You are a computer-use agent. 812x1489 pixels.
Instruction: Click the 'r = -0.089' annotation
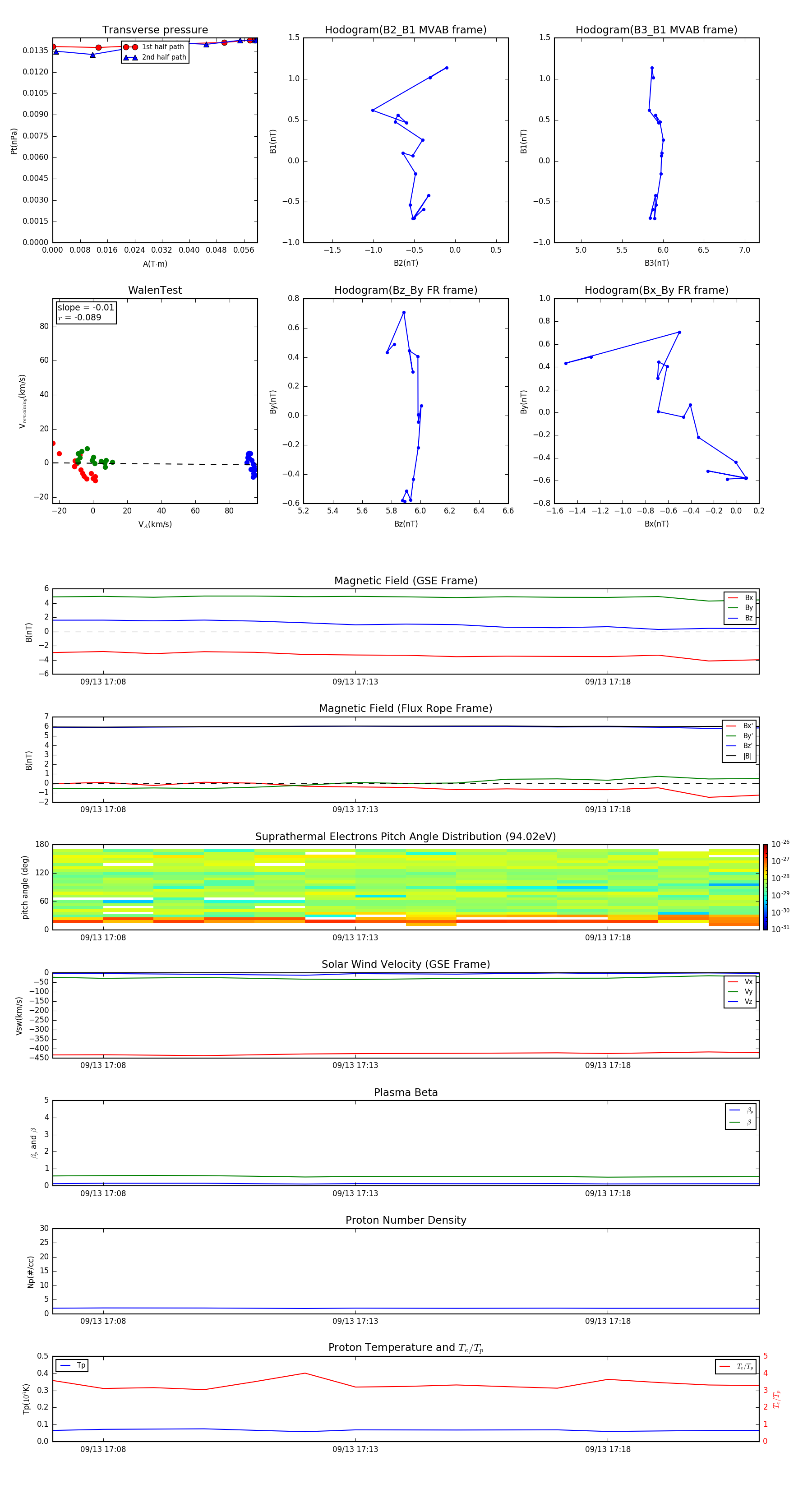pos(80,317)
